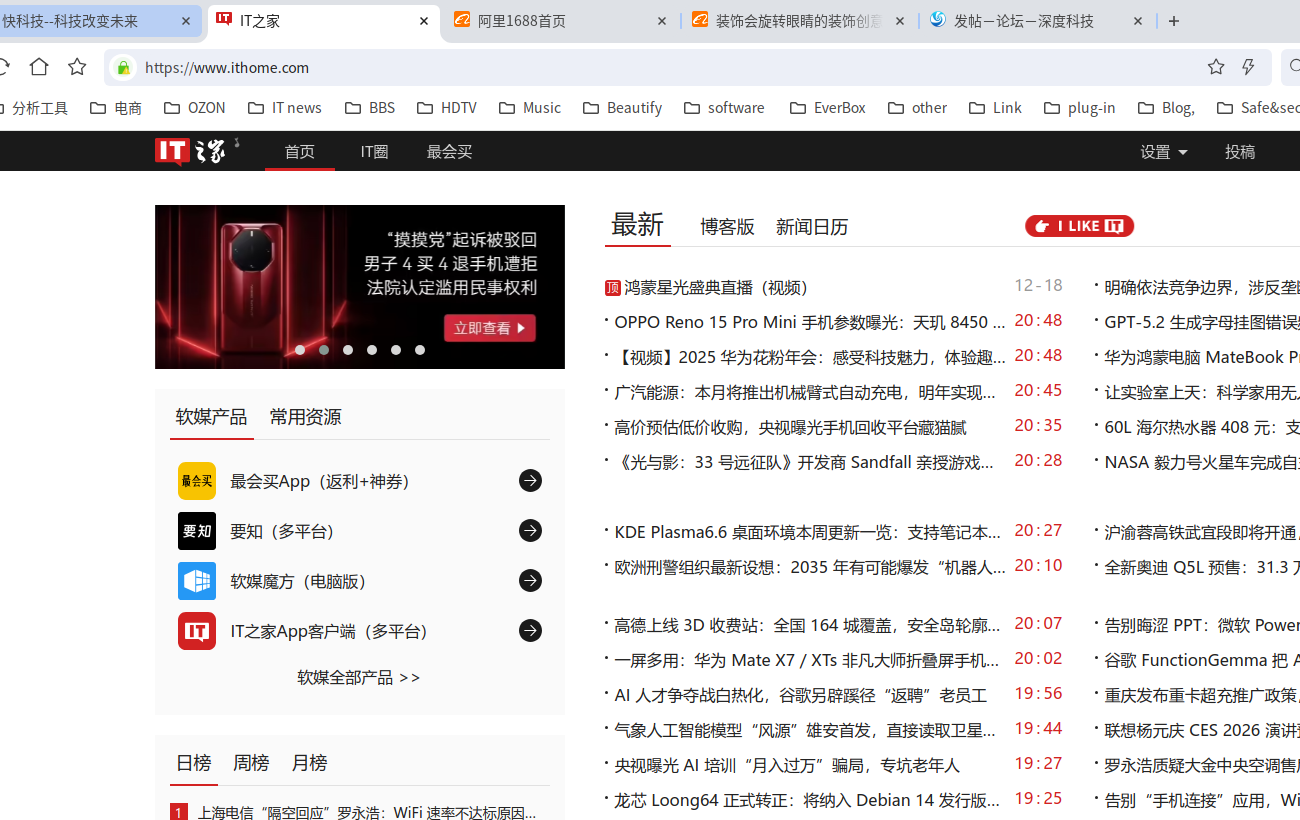Viewport: 1300px width, 820px height.
Task: Close the 阿里1688首页 browser tab
Action: pos(662,21)
